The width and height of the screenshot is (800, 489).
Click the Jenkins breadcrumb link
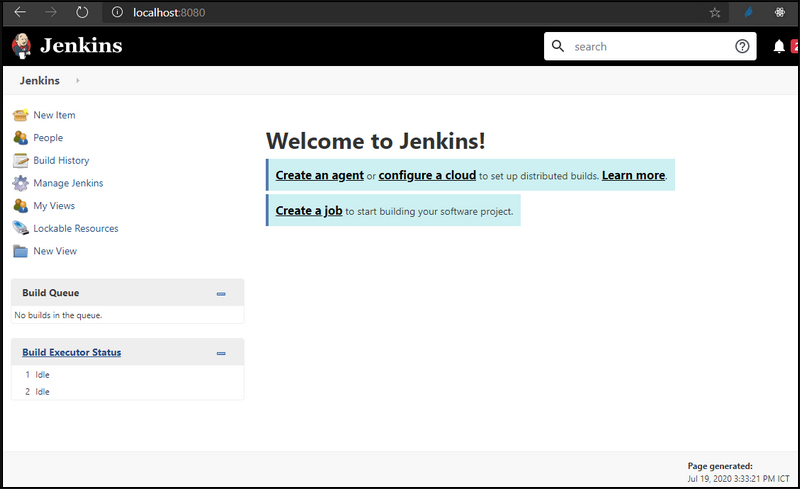40,80
